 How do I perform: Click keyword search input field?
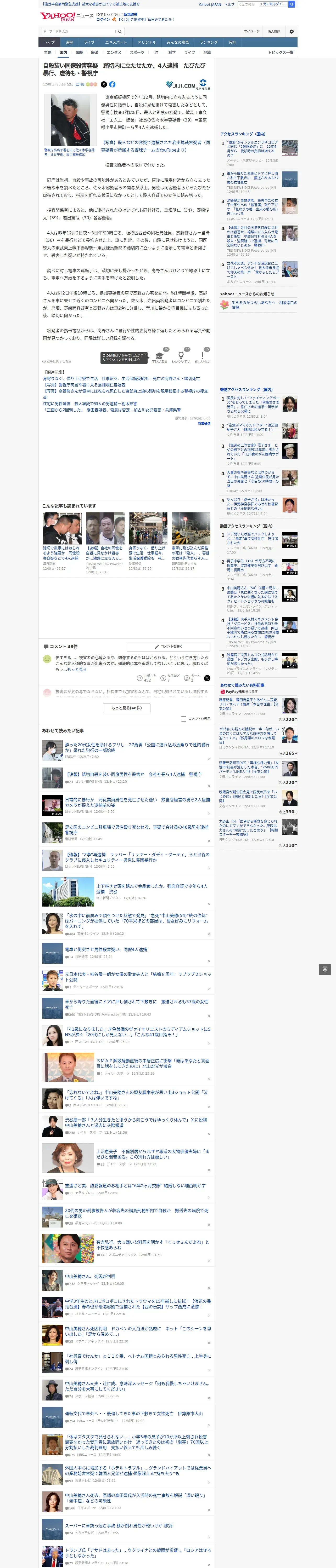pos(79,31)
